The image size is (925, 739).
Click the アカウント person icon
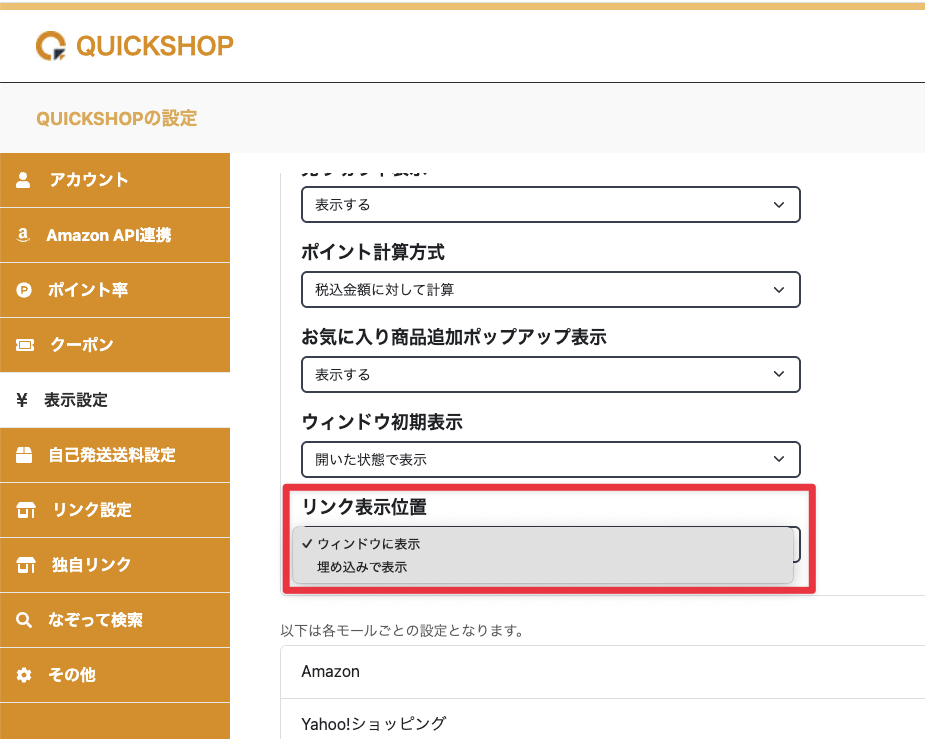point(25,180)
